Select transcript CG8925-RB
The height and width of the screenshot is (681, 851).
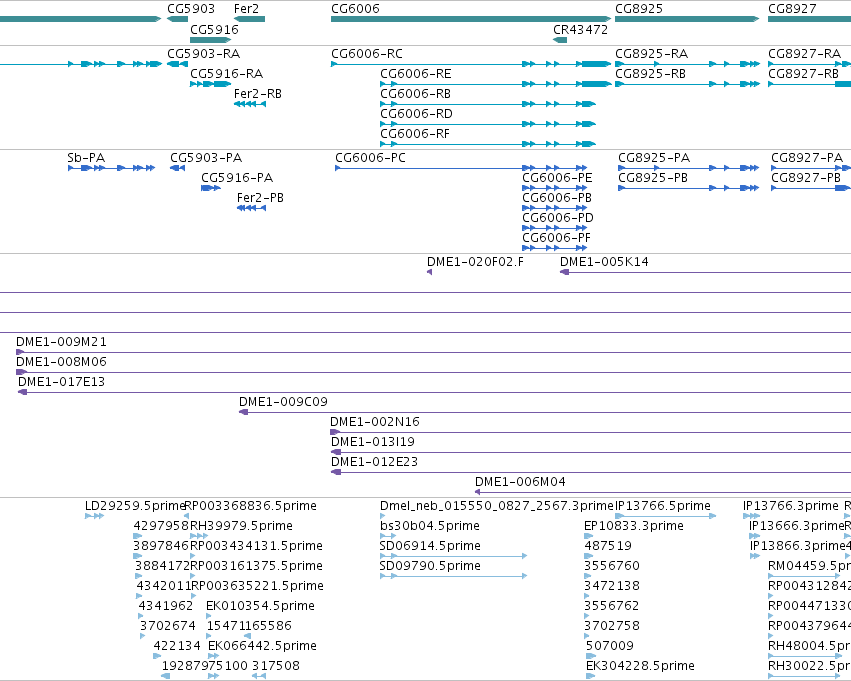(650, 74)
